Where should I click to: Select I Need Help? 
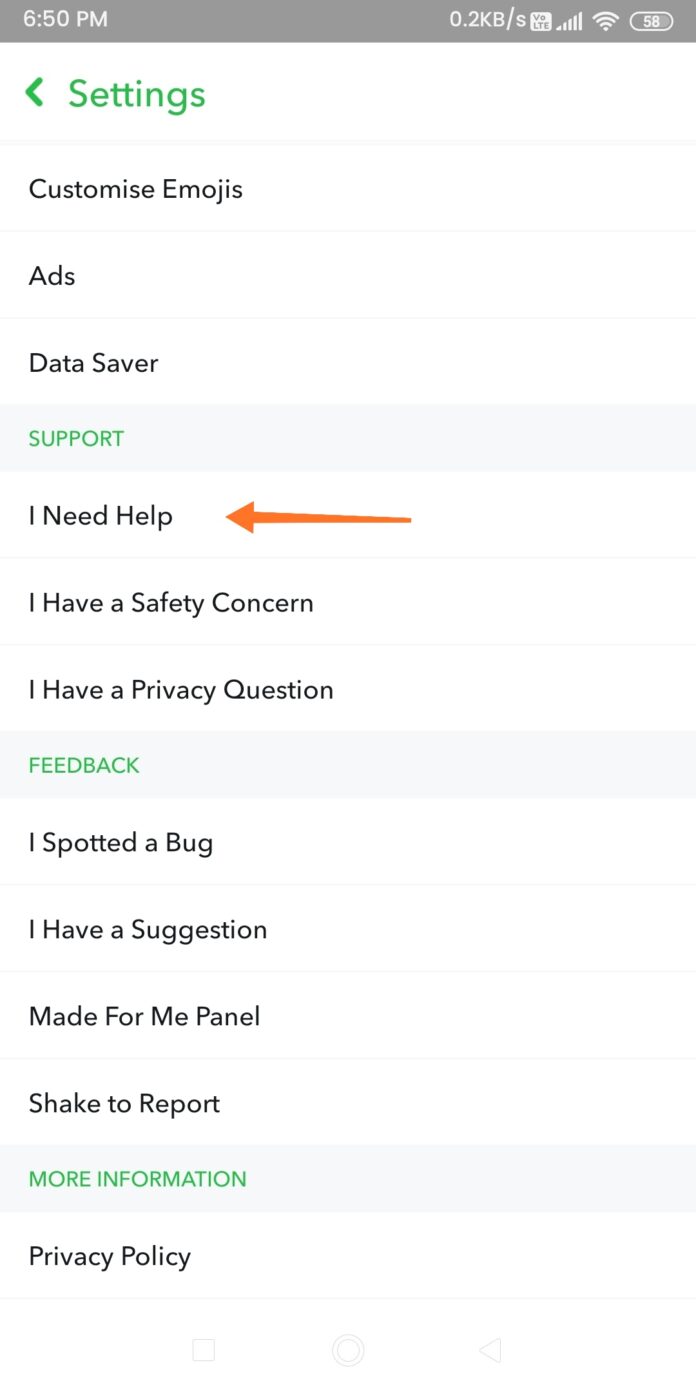(101, 516)
